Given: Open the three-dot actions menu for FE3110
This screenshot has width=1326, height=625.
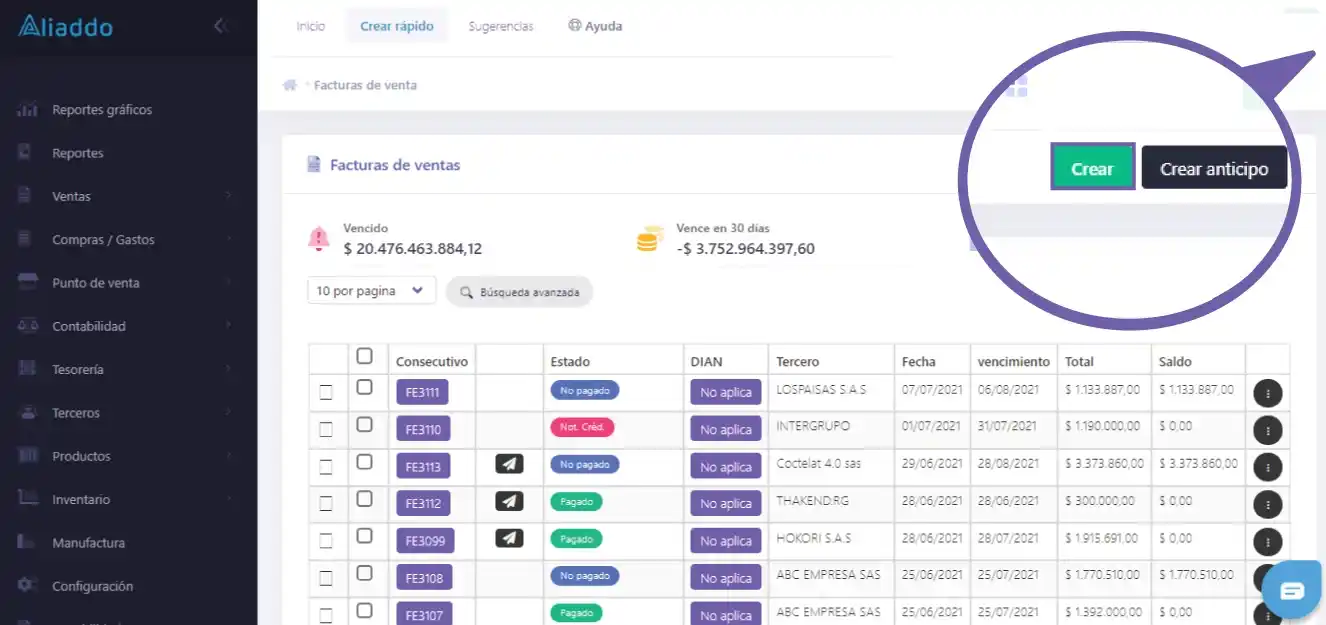Looking at the screenshot, I should coord(1268,431).
